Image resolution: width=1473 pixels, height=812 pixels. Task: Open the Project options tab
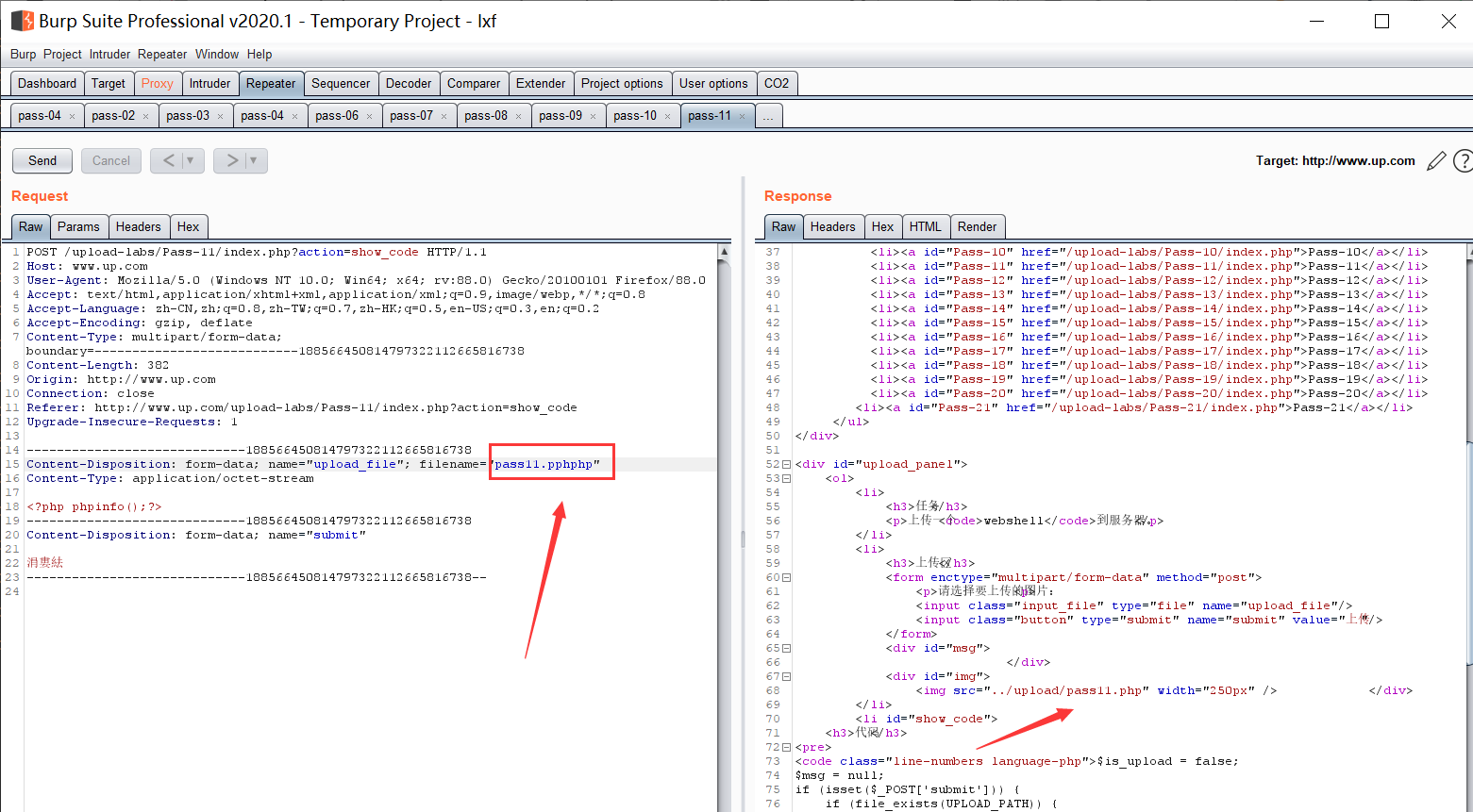622,83
